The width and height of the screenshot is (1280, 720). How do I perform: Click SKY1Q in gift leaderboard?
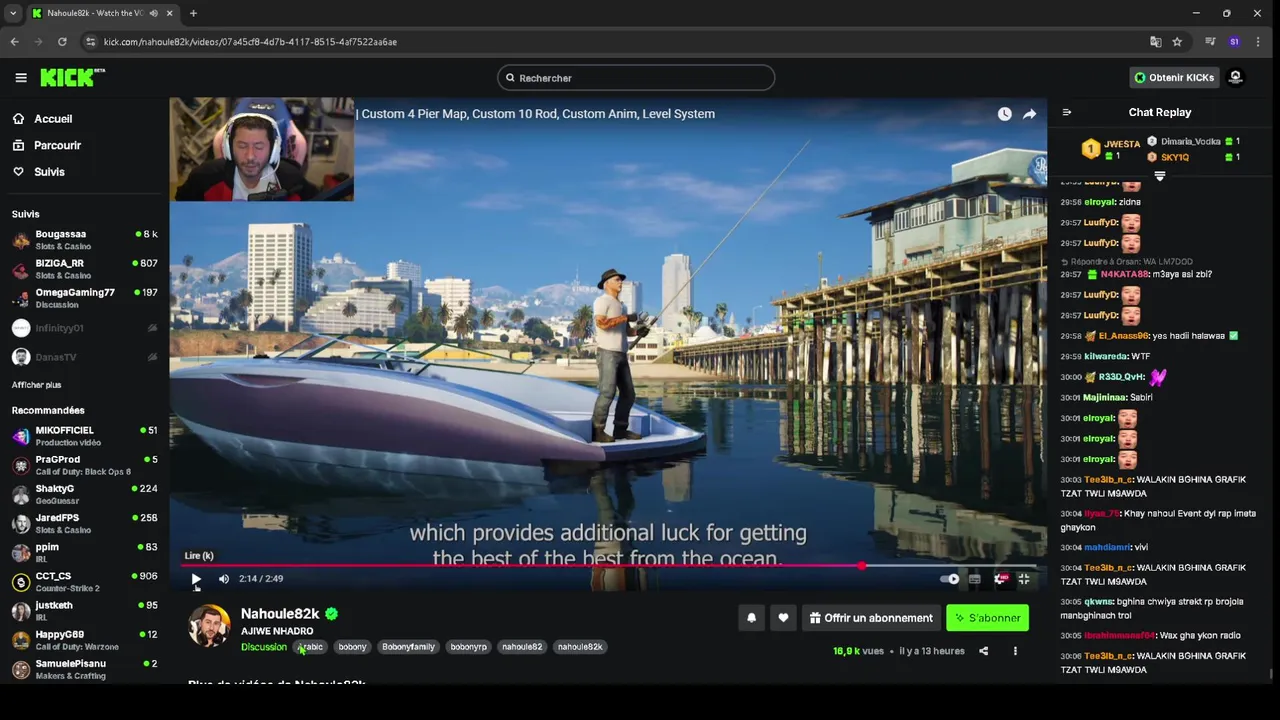[x=1175, y=157]
